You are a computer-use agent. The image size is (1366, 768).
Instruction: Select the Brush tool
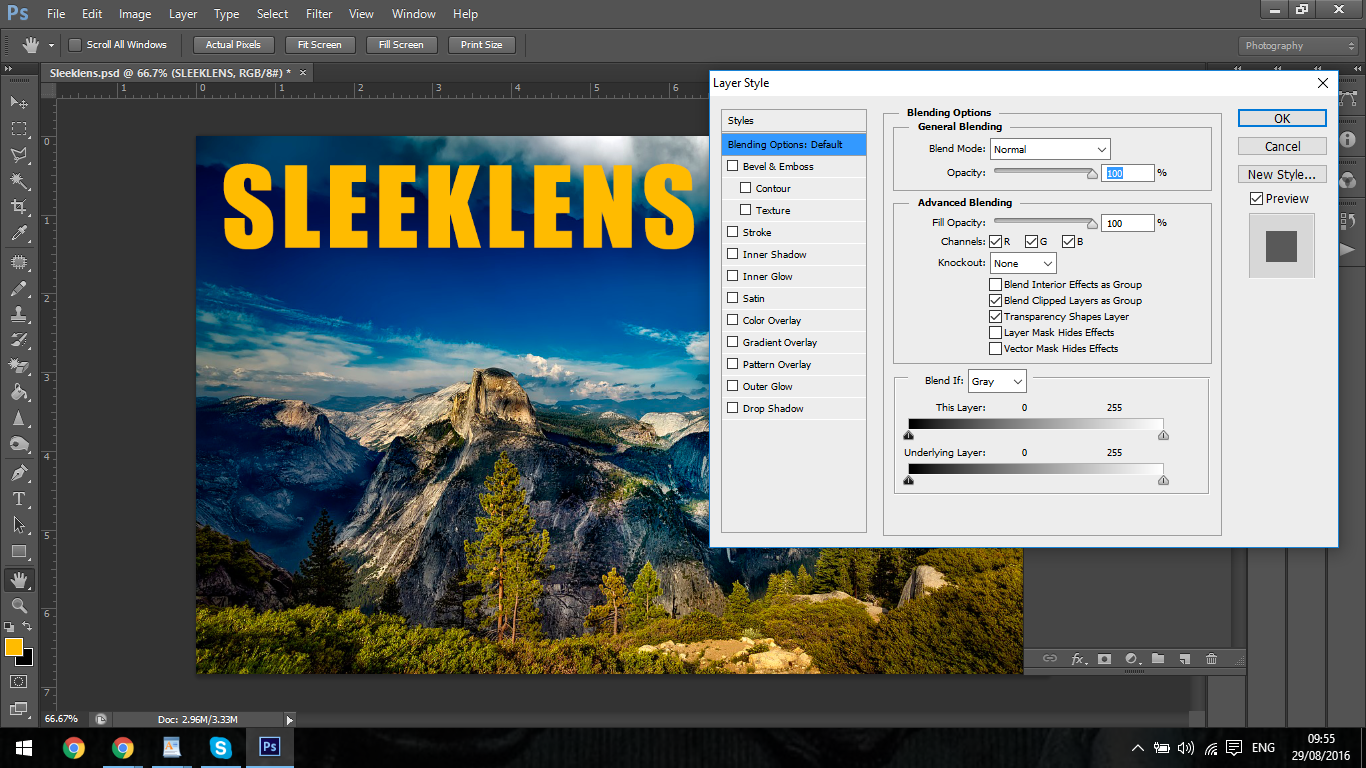19,288
